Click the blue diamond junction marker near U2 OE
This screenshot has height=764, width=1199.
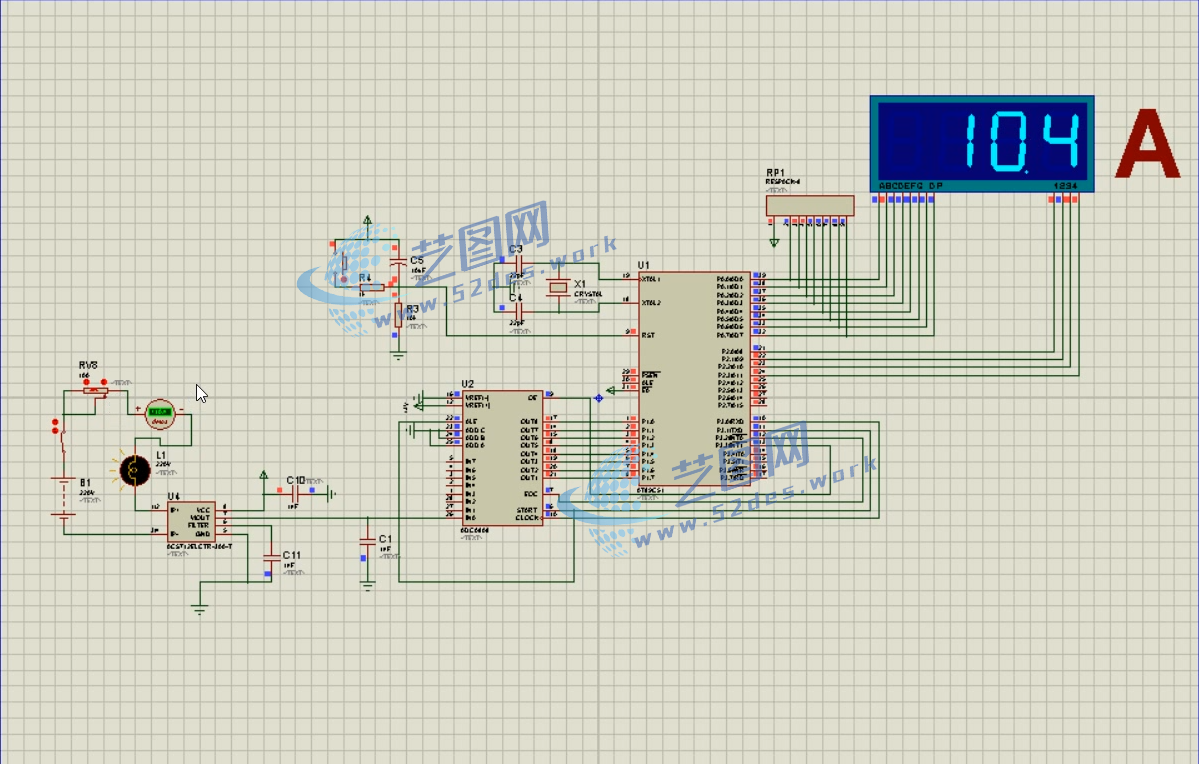(x=599, y=398)
